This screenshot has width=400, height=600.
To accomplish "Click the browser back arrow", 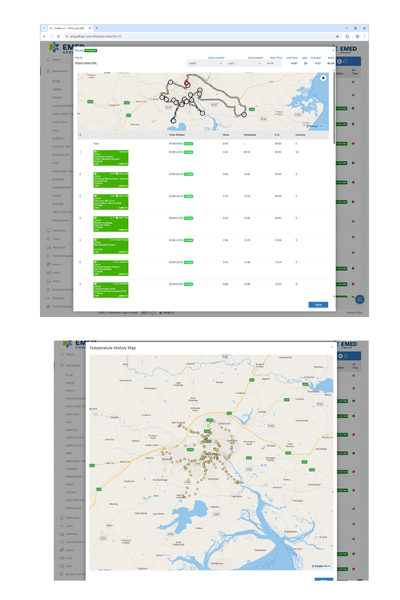I will coord(44,36).
